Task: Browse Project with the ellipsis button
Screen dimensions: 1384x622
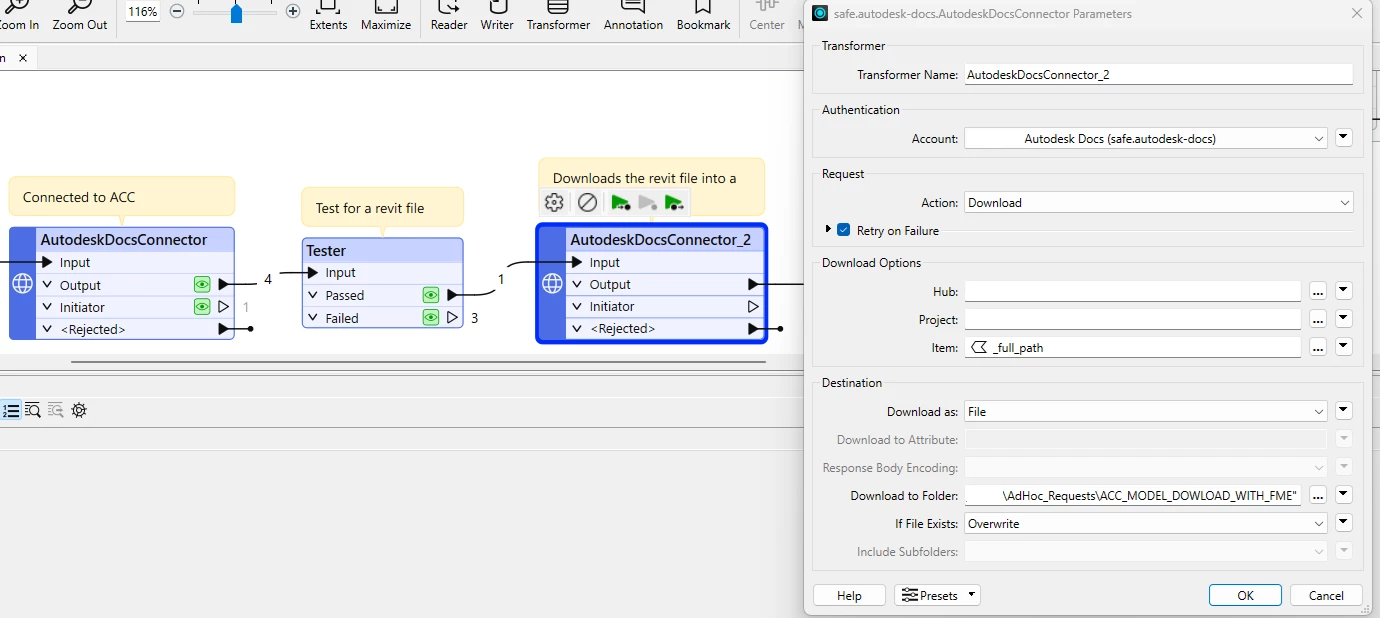Action: 1318,320
